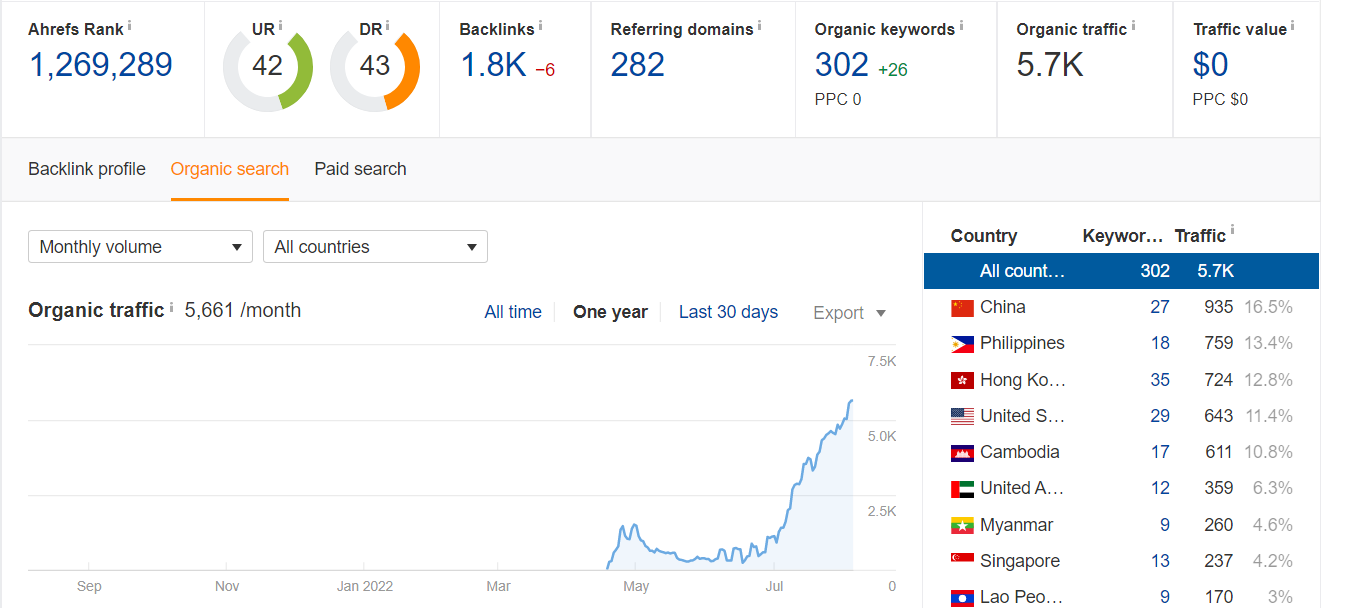Viewport: 1347px width, 608px height.
Task: Open the 282 referring domains link
Action: [x=637, y=66]
